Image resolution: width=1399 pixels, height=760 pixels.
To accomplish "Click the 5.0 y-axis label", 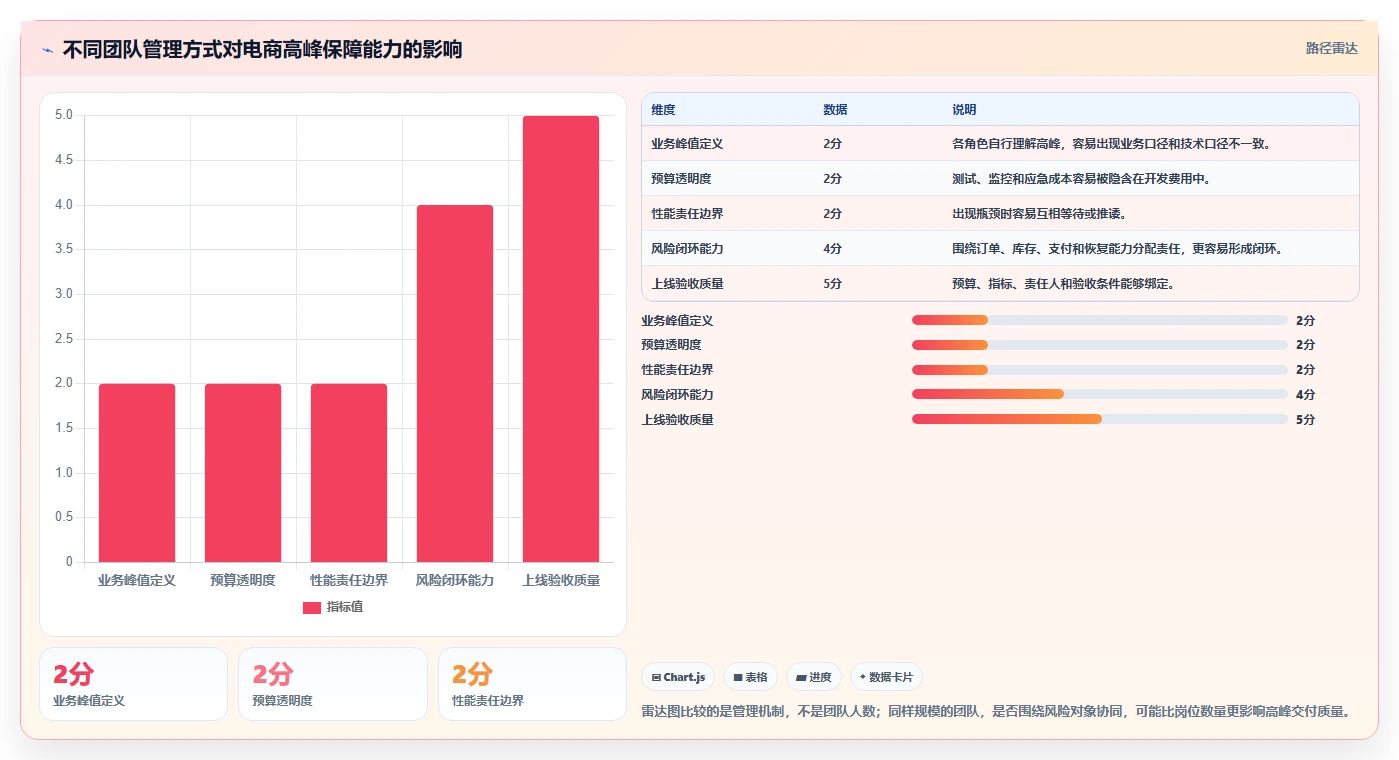I will [63, 115].
